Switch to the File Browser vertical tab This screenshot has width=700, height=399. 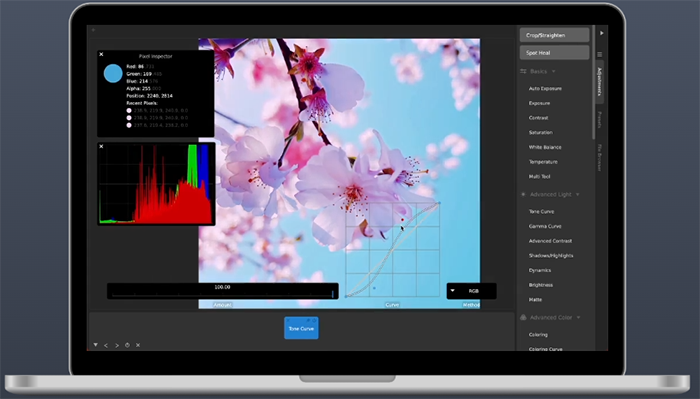pos(600,158)
